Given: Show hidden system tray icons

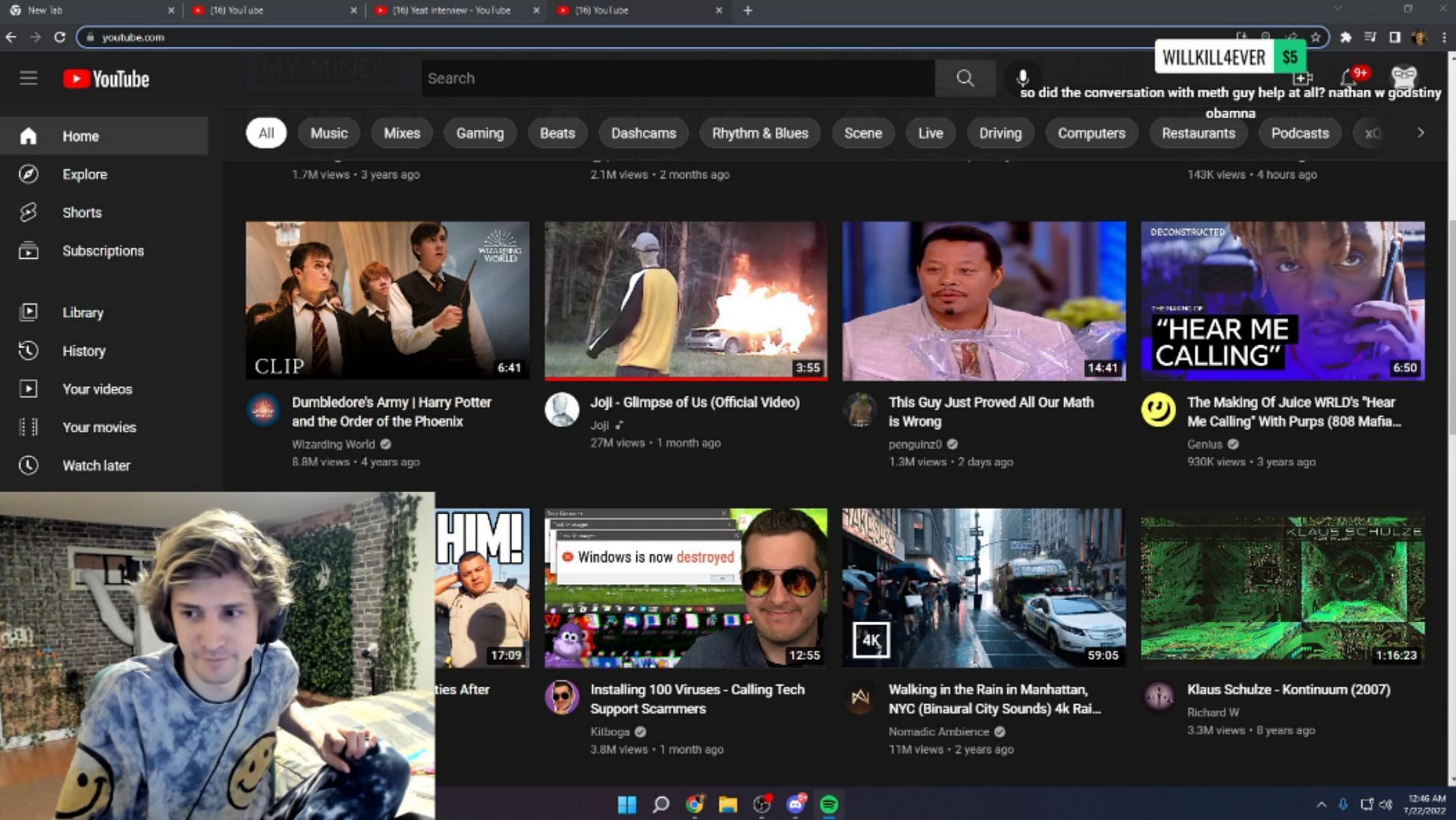Looking at the screenshot, I should pyautogui.click(x=1321, y=804).
